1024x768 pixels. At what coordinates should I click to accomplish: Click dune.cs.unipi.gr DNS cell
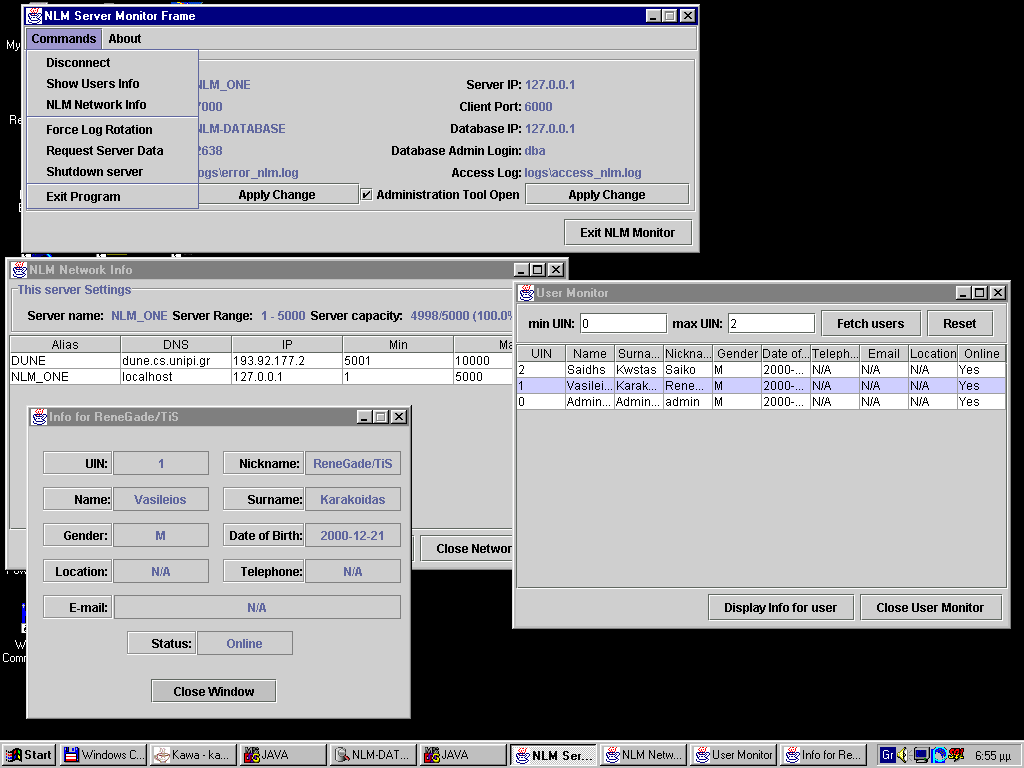(x=176, y=360)
